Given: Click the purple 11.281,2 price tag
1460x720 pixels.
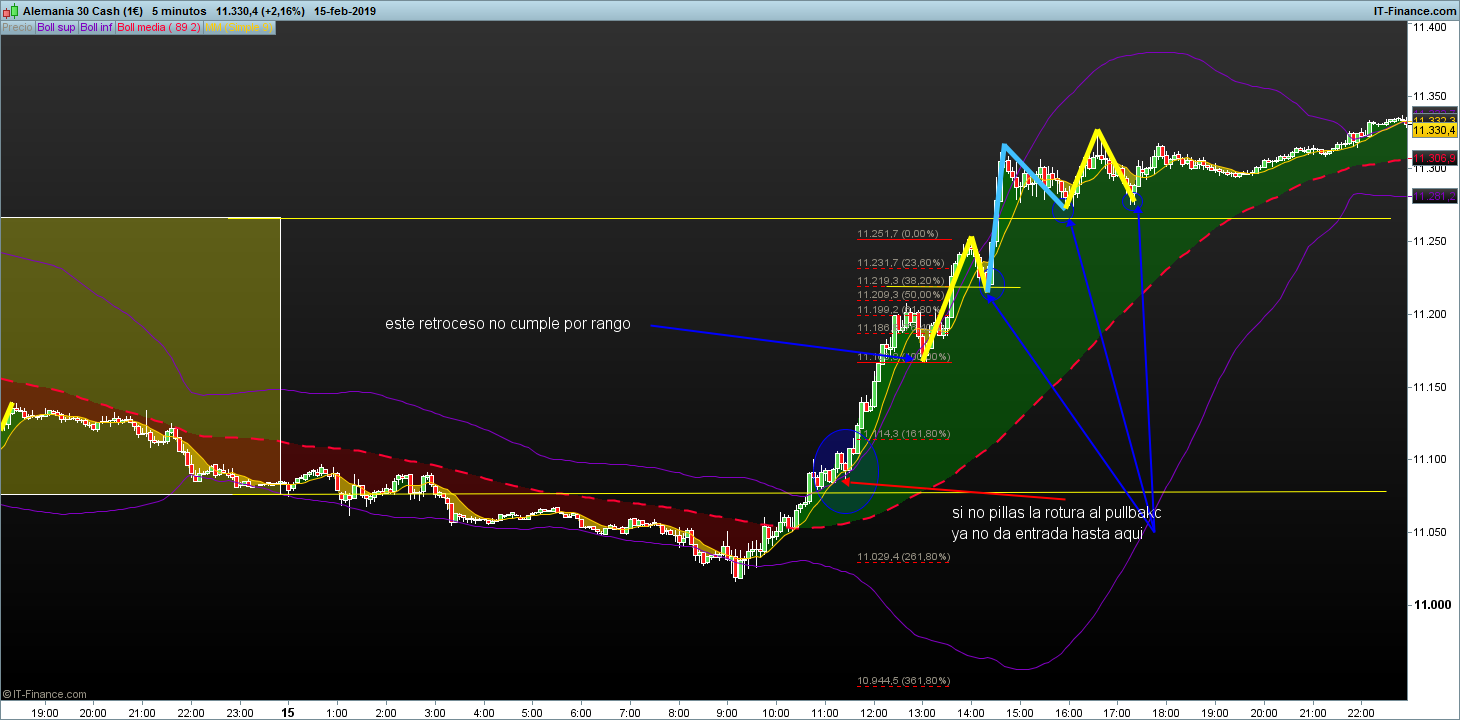Looking at the screenshot, I should (x=1434, y=197).
